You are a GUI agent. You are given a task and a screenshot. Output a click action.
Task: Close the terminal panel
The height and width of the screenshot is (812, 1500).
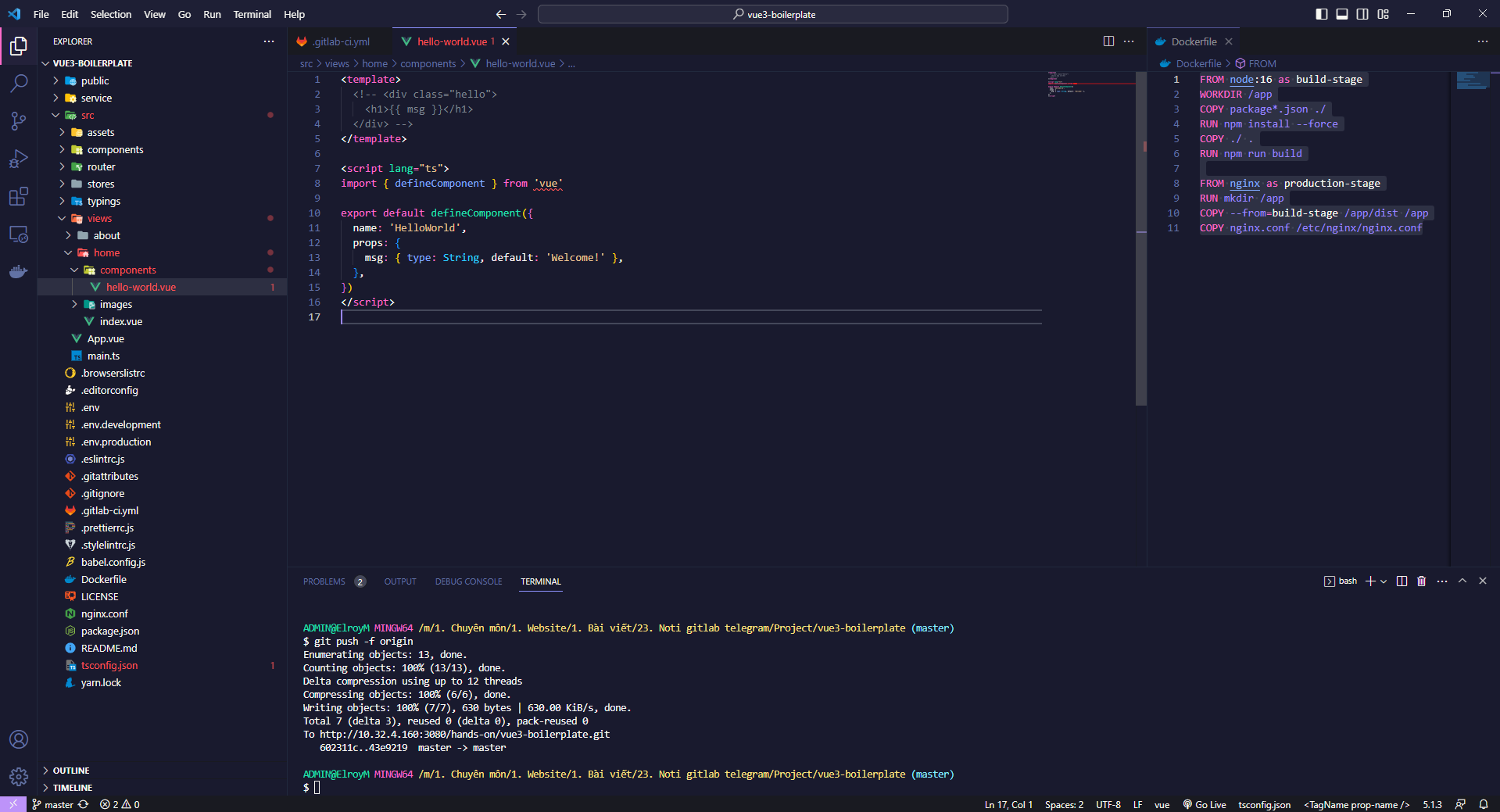pyautogui.click(x=1483, y=581)
